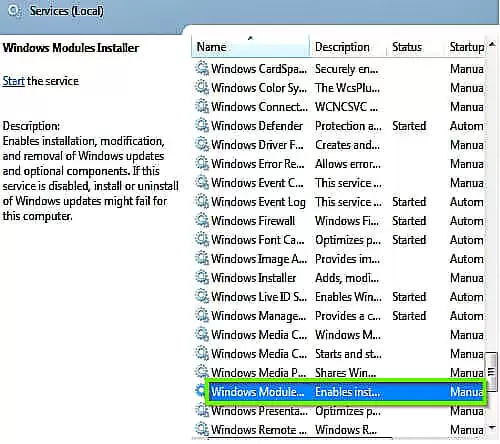
Task: Click the 'Securely en...' description cell
Action: pyautogui.click(x=347, y=69)
